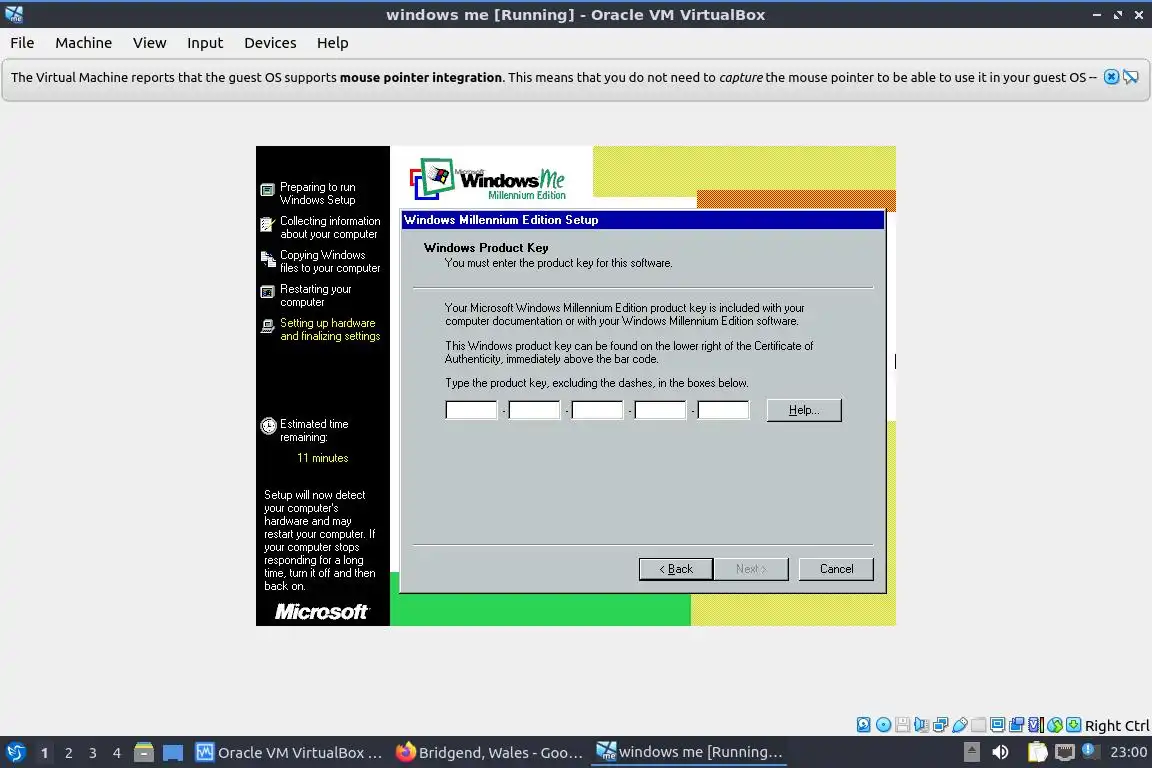Switch to Oracle VM VirtualBox Manager window

tap(289, 753)
